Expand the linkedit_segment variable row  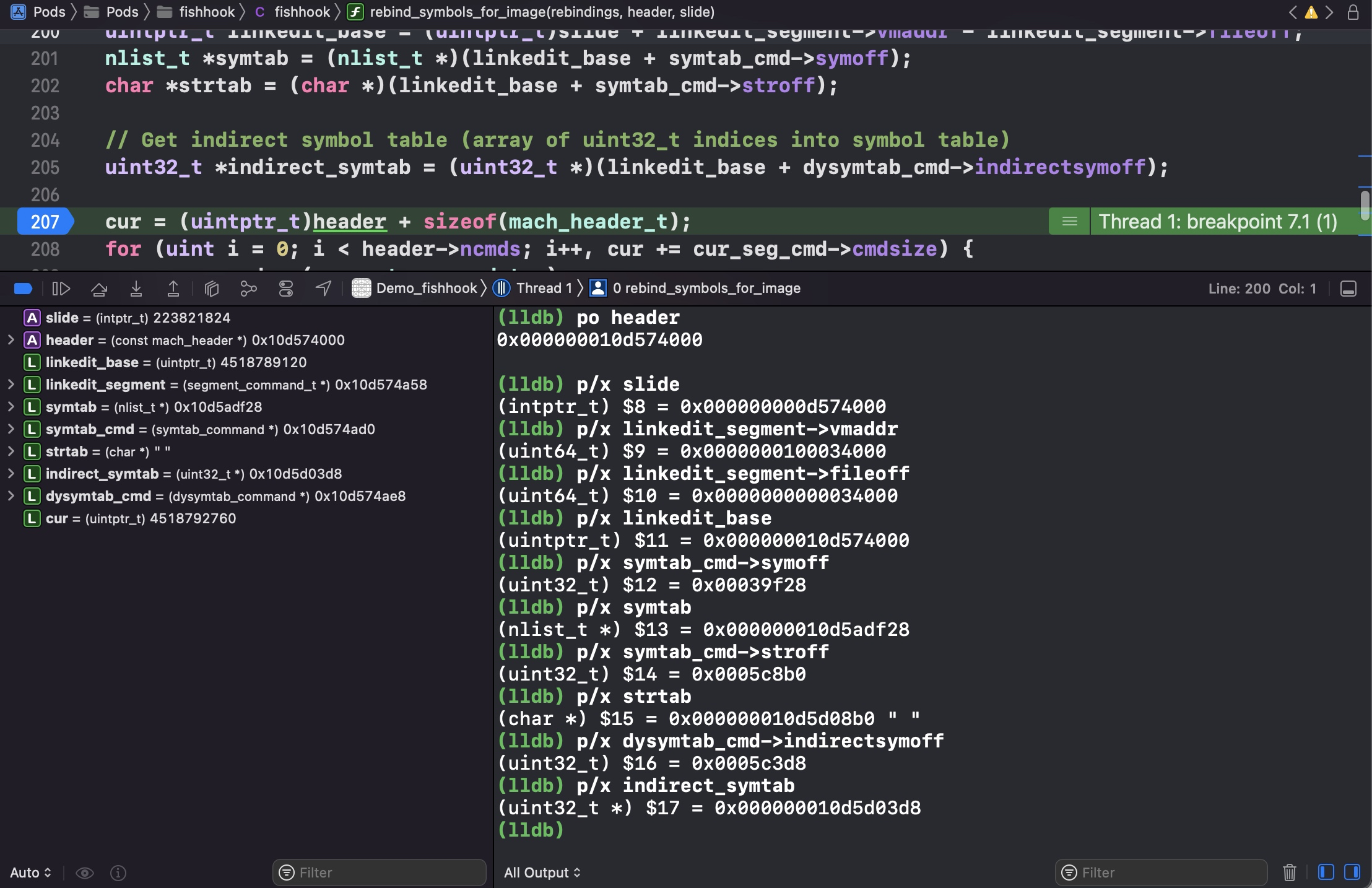pyautogui.click(x=11, y=385)
